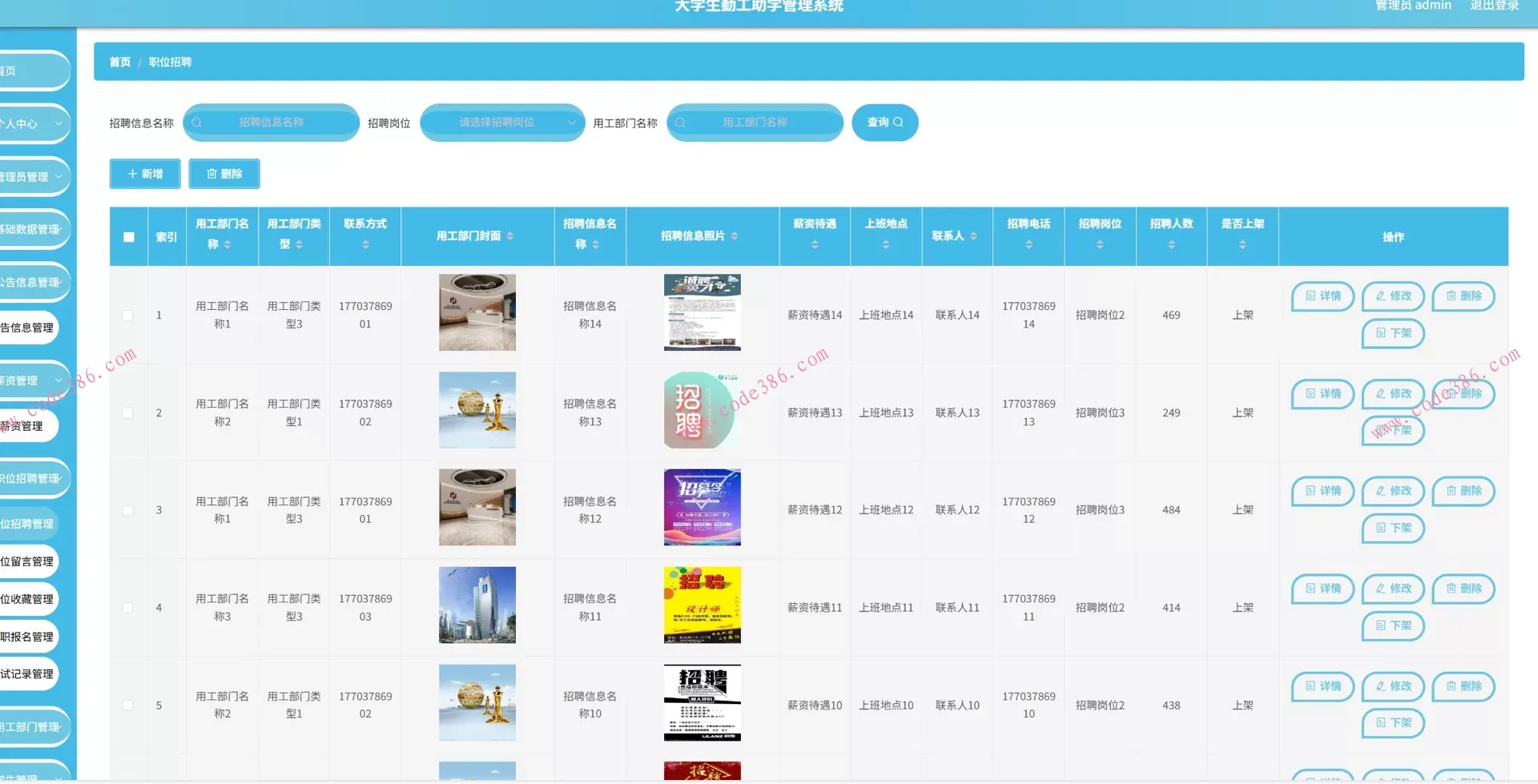This screenshot has height=784, width=1538.
Task: Click 详情 for 招聘信息名称12 row
Action: click(x=1323, y=491)
